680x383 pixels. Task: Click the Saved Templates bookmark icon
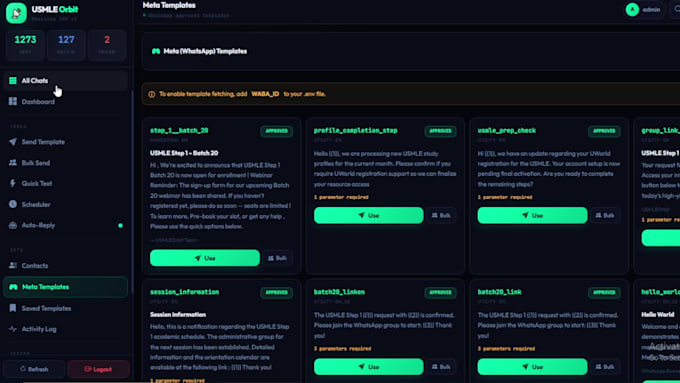[x=13, y=308]
